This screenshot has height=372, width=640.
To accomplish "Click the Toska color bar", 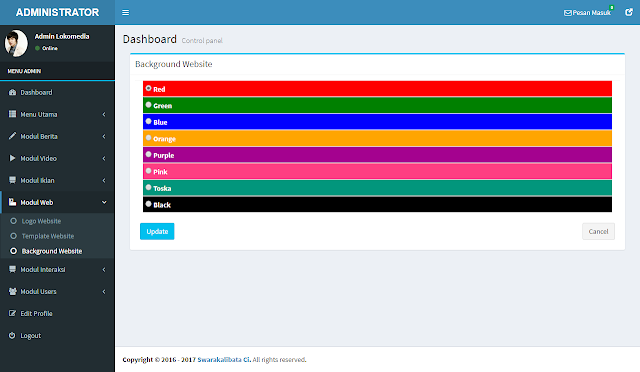I will pyautogui.click(x=377, y=188).
